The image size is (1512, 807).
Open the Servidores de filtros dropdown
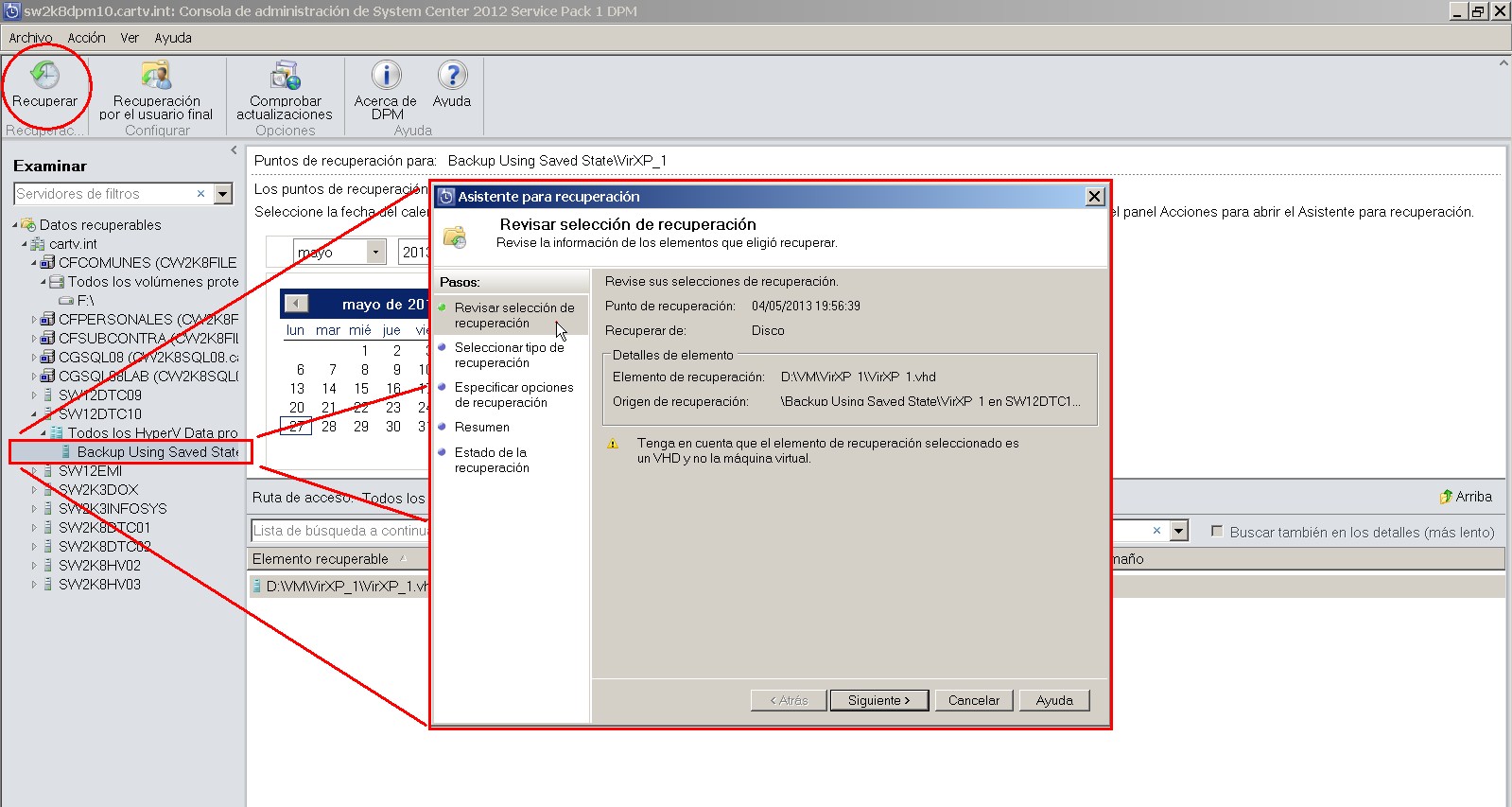coord(223,194)
